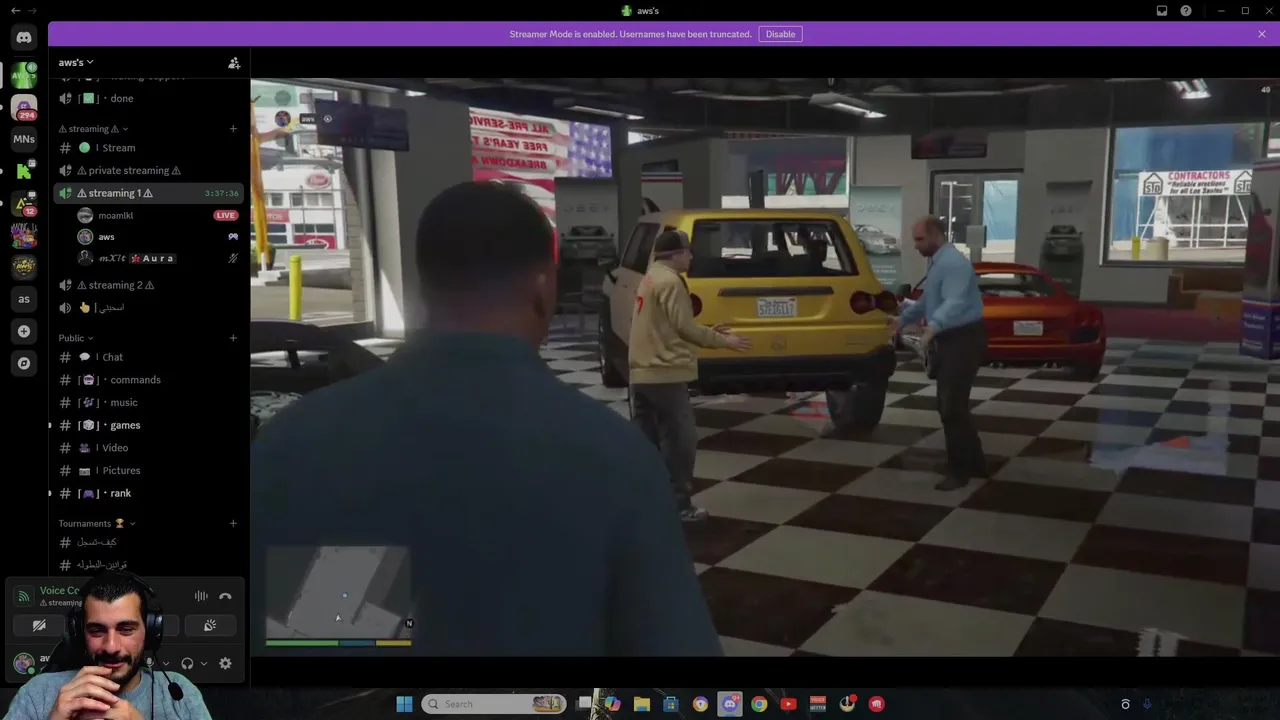
Task: Click the invite people icon beside aws's
Action: (234, 63)
